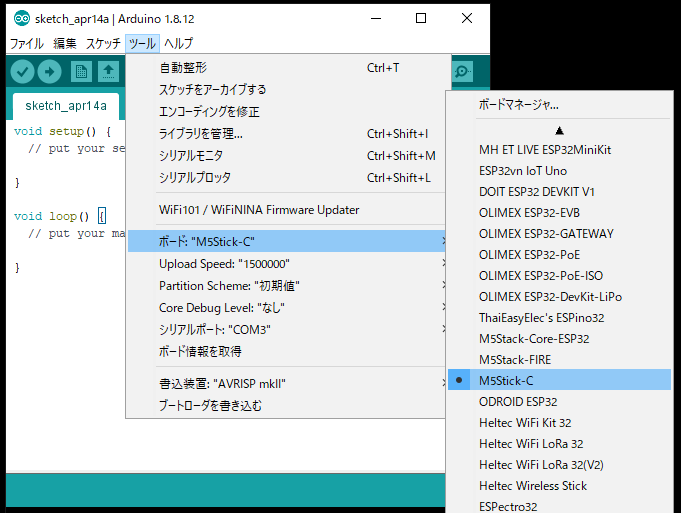Open the ファイル menu
Image resolution: width=681 pixels, height=513 pixels.
tap(27, 44)
